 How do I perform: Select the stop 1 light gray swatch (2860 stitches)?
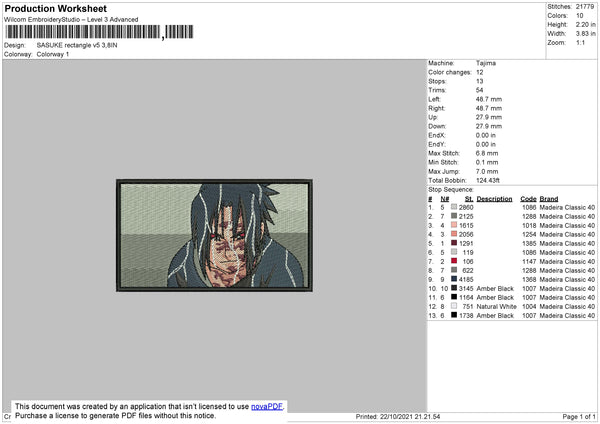click(454, 207)
